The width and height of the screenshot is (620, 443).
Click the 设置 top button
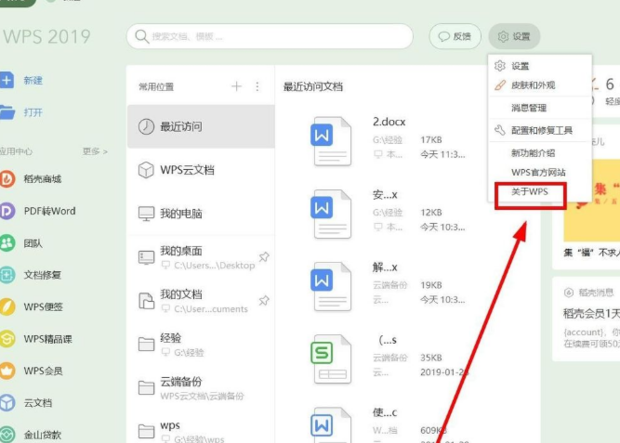514,36
